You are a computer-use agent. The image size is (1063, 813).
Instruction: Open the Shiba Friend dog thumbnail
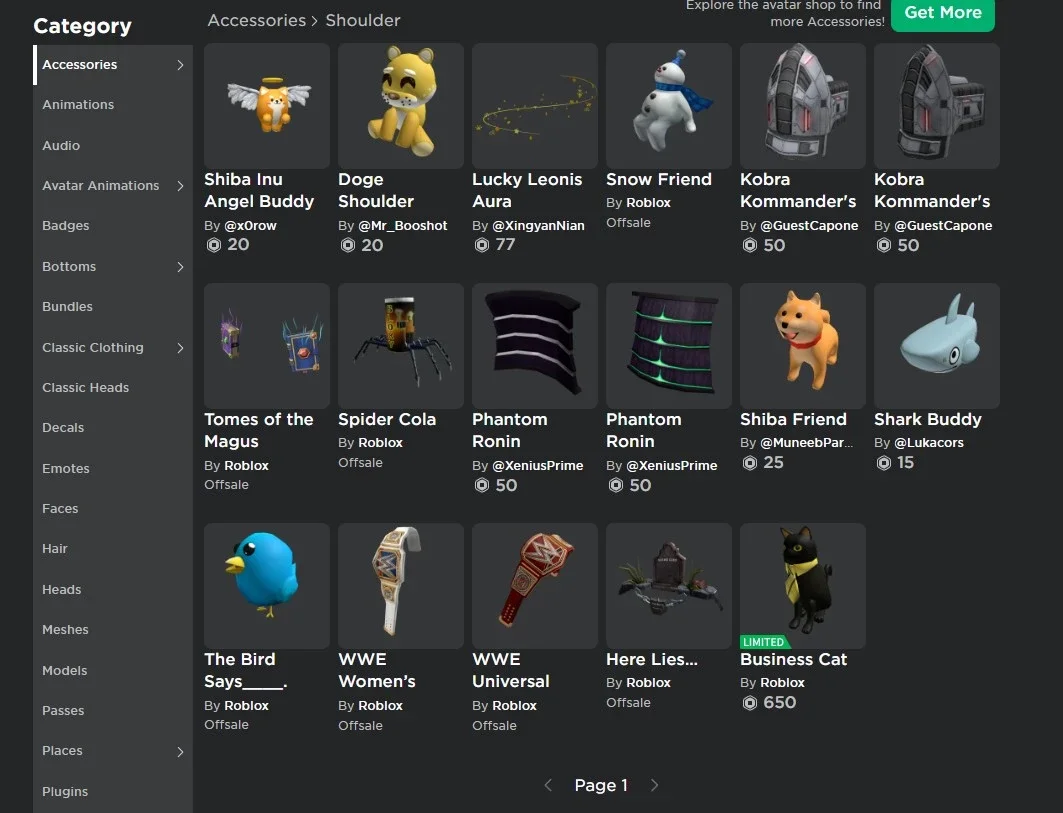pos(803,346)
